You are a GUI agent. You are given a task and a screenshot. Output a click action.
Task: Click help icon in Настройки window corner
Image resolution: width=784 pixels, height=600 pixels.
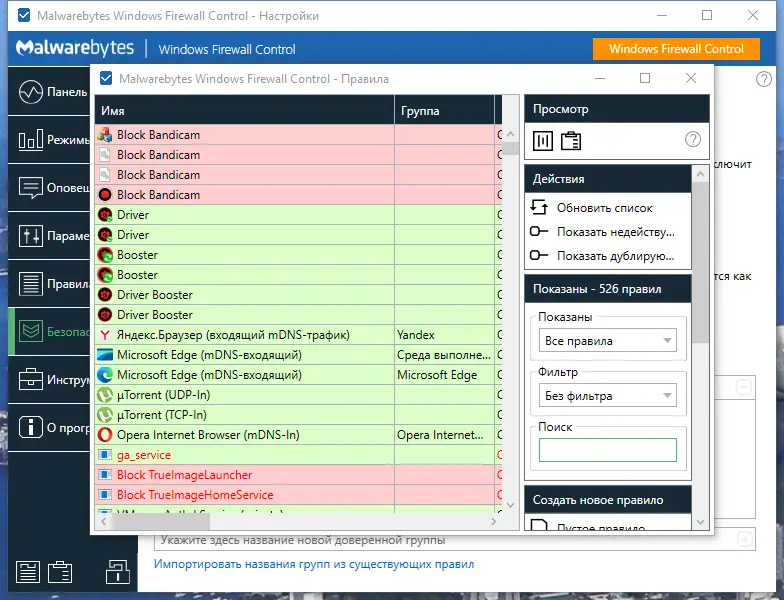coord(764,79)
